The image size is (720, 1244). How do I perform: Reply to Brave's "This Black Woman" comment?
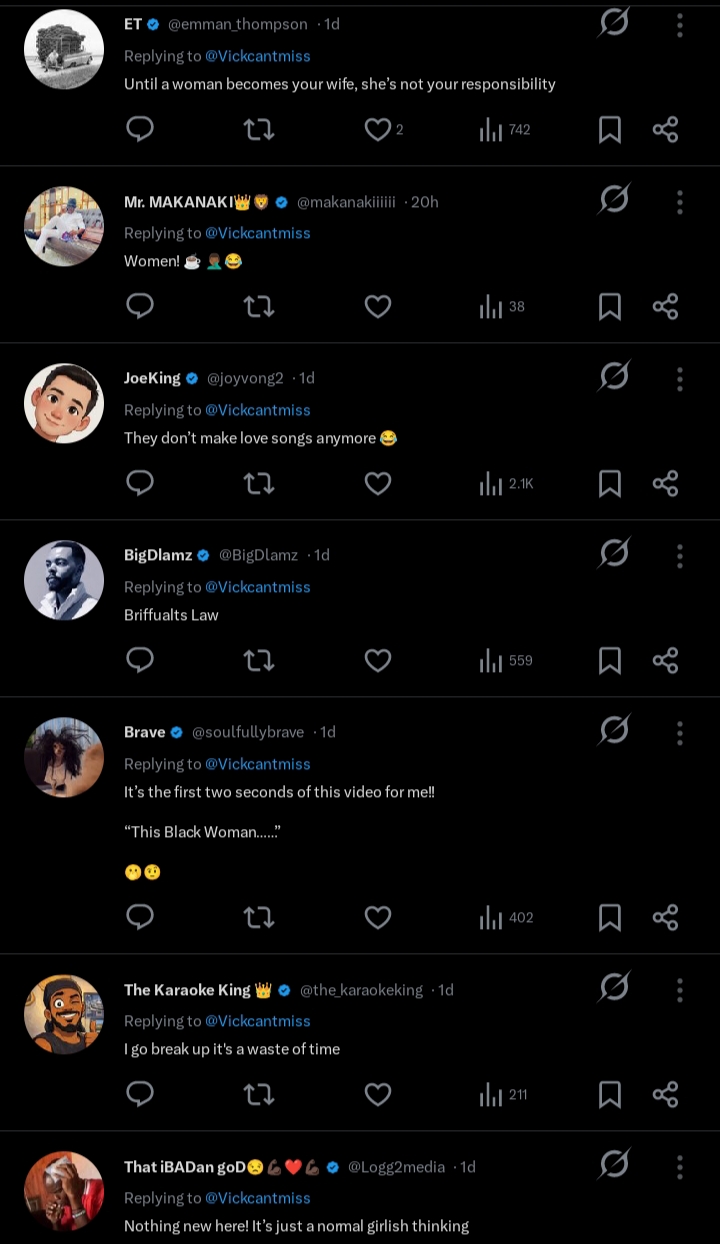(x=140, y=918)
